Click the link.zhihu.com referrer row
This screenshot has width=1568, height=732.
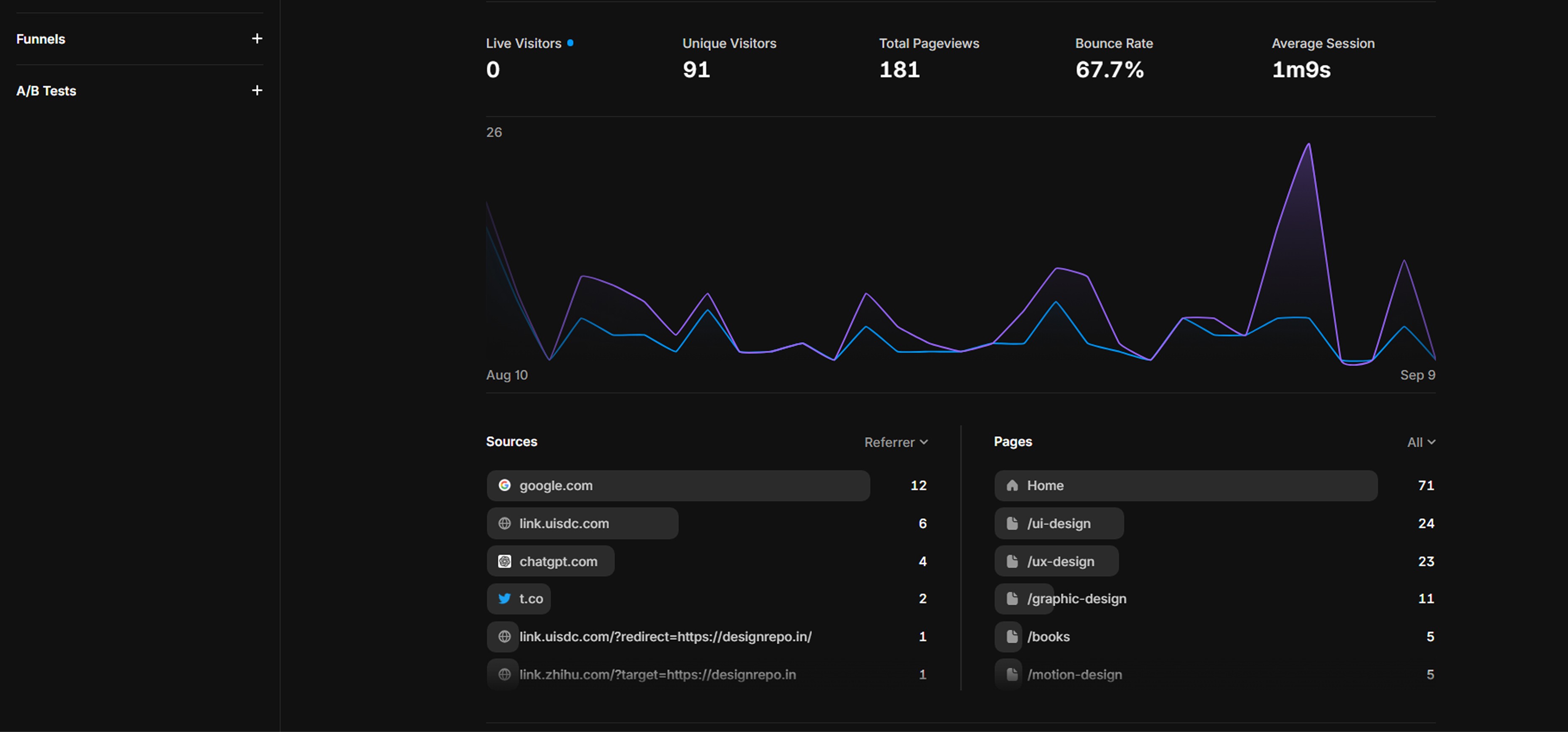coord(657,674)
